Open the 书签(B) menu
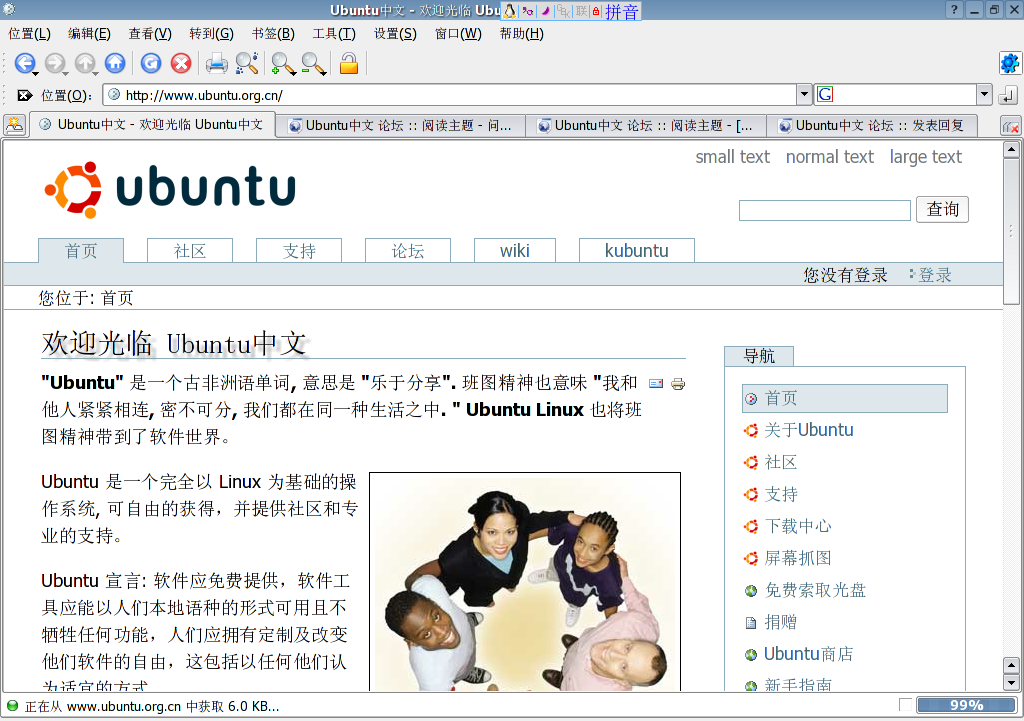This screenshot has height=721, width=1024. click(x=273, y=34)
